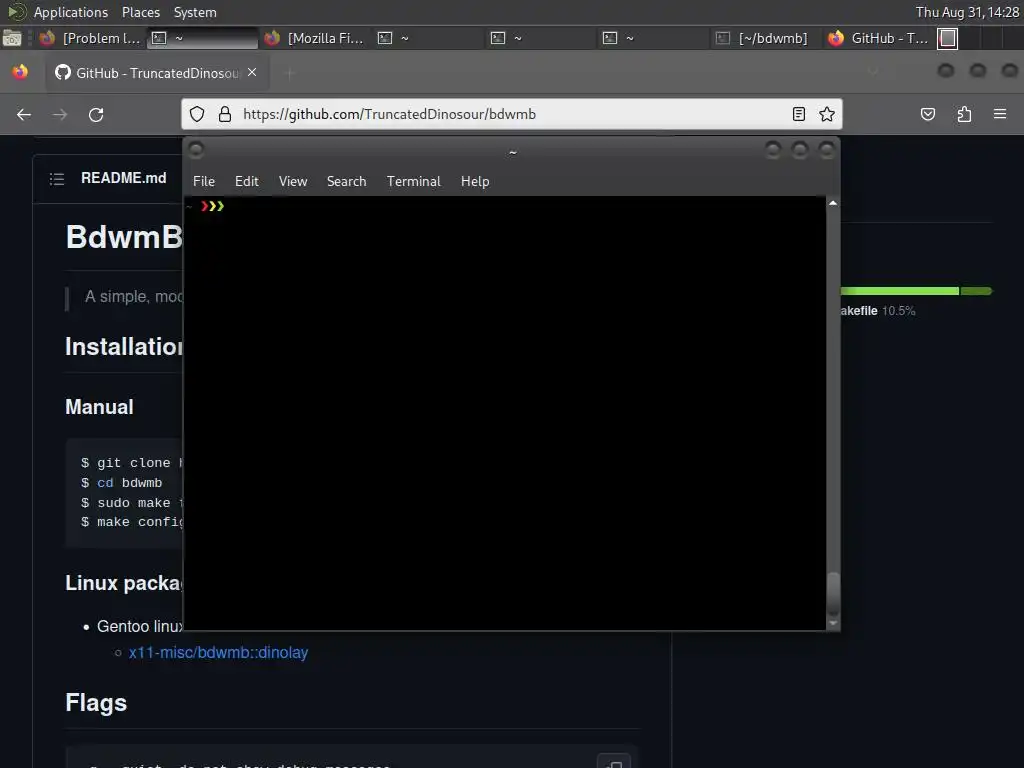Viewport: 1024px width, 768px height.
Task: Click the Flags heading text
Action: (x=96, y=703)
